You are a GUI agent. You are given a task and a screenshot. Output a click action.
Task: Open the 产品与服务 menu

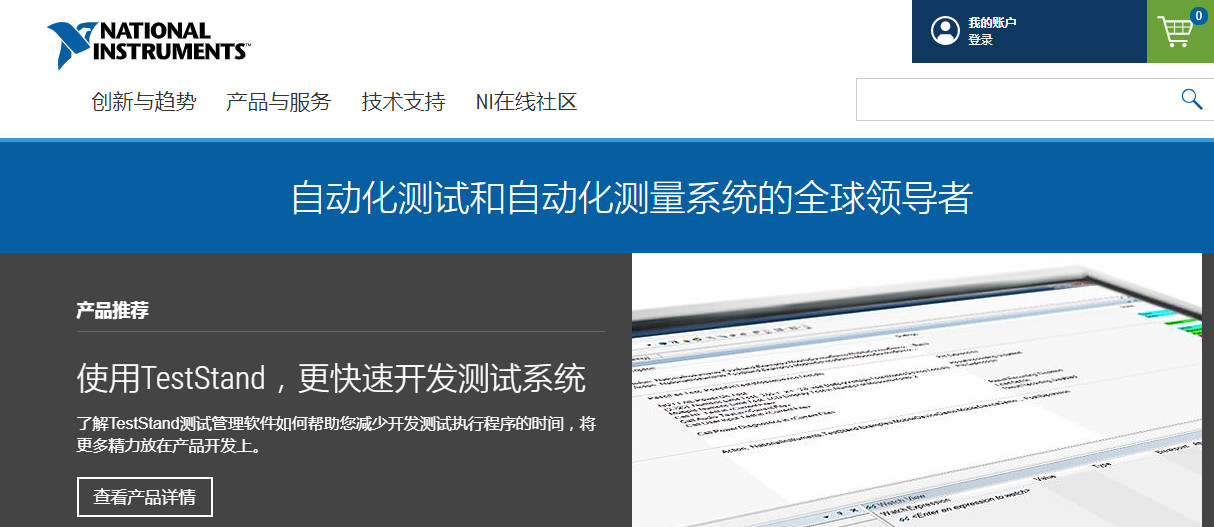[x=278, y=101]
